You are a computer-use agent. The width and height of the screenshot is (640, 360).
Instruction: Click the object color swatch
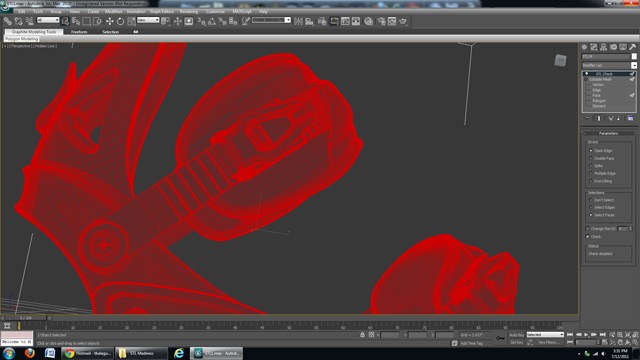pos(634,56)
